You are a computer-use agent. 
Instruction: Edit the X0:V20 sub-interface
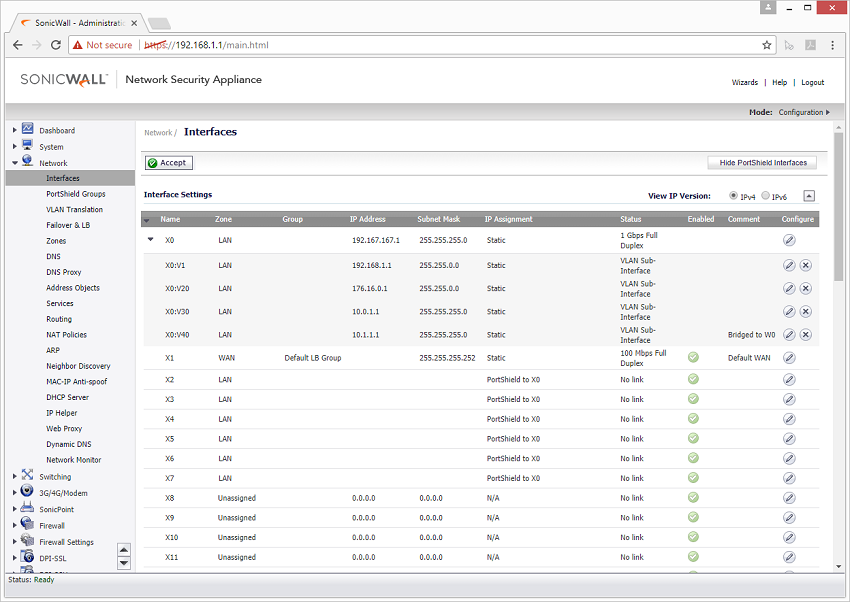click(x=789, y=288)
